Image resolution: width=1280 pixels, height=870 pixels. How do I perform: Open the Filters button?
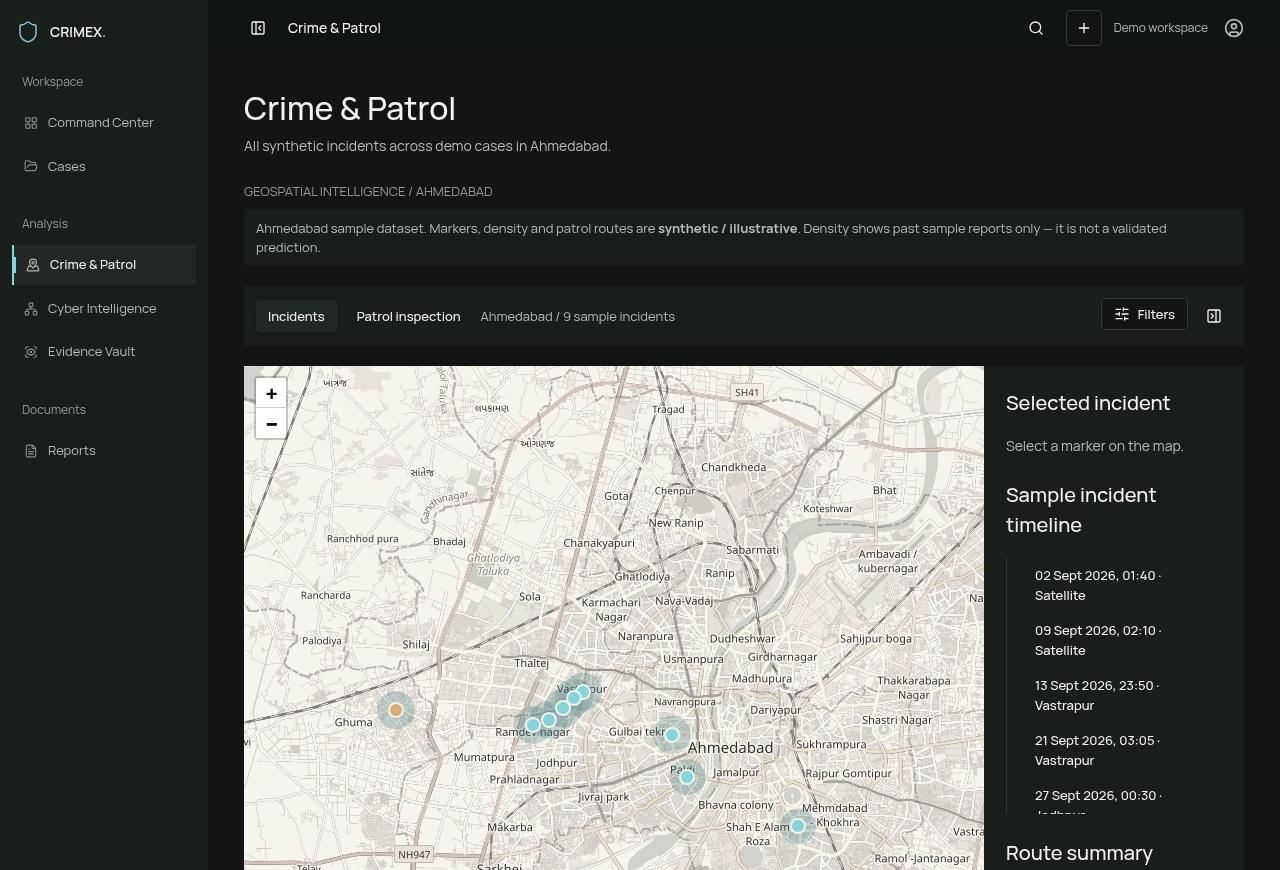point(1144,314)
